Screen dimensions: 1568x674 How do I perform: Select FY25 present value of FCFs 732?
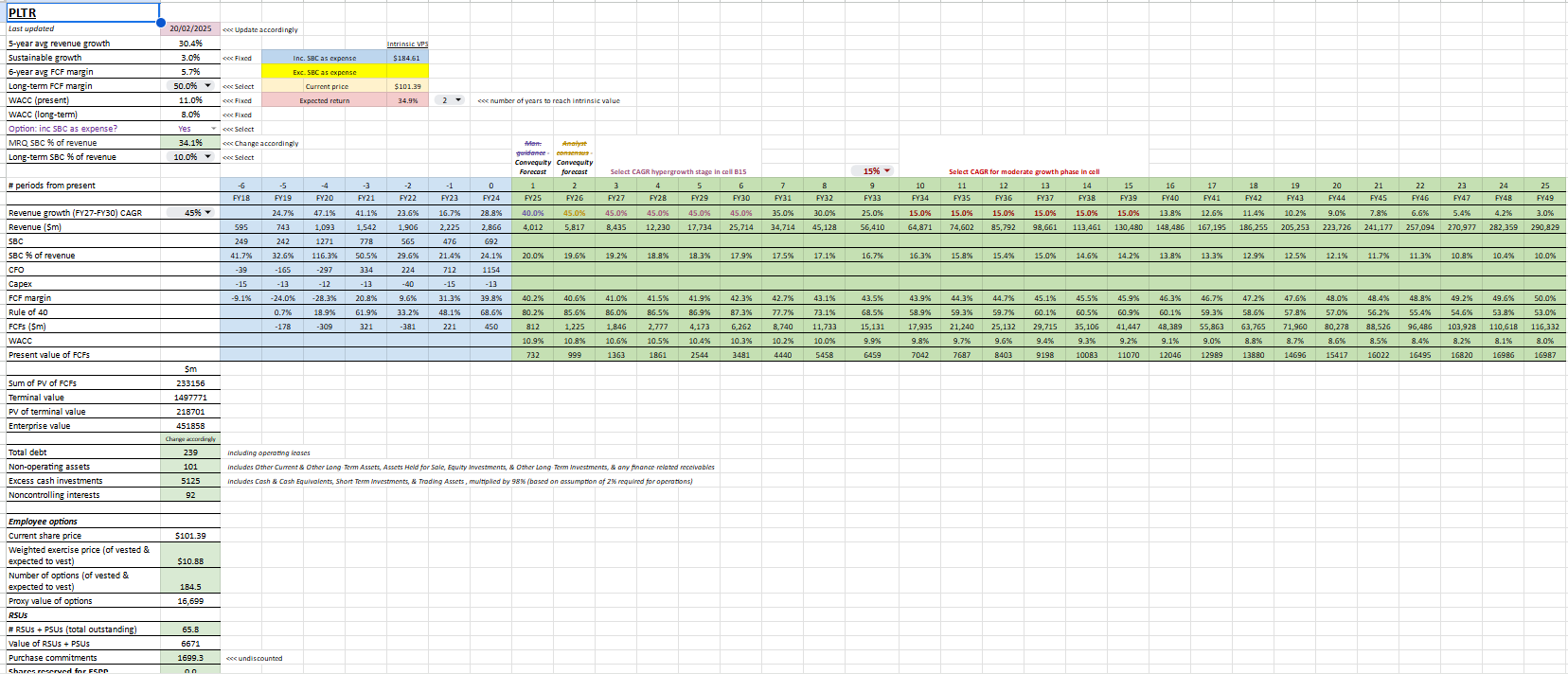coord(533,355)
